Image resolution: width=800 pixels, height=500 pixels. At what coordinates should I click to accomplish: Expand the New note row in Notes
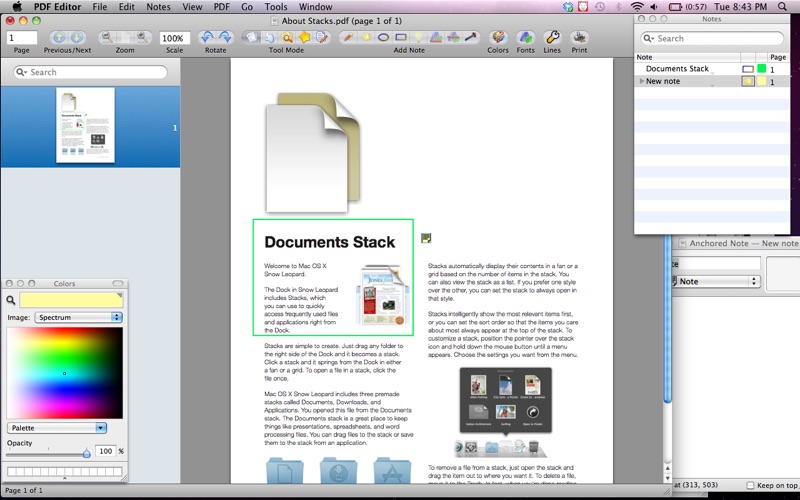642,81
